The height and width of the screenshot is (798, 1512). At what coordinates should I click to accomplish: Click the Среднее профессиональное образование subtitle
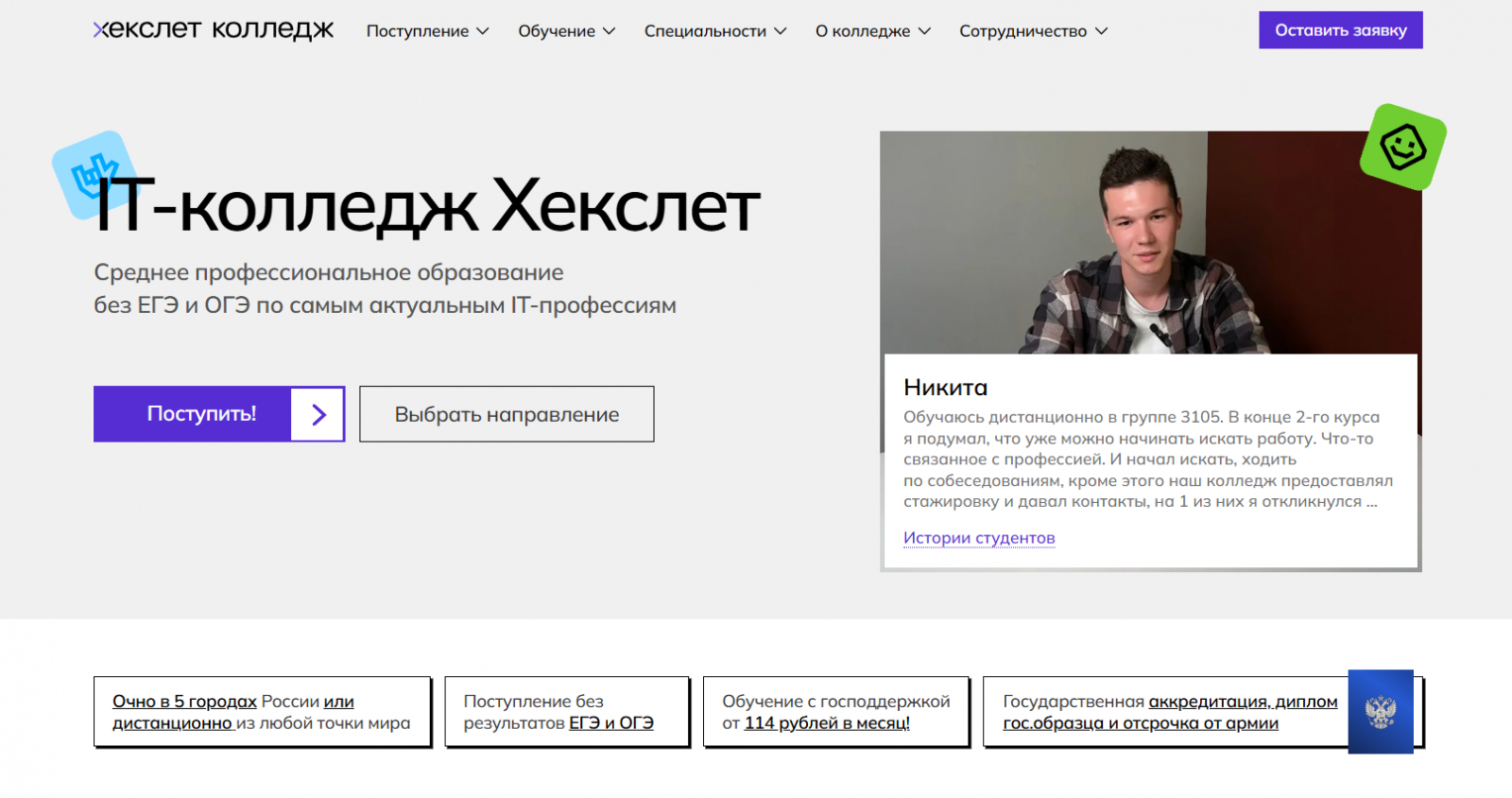coord(385,288)
